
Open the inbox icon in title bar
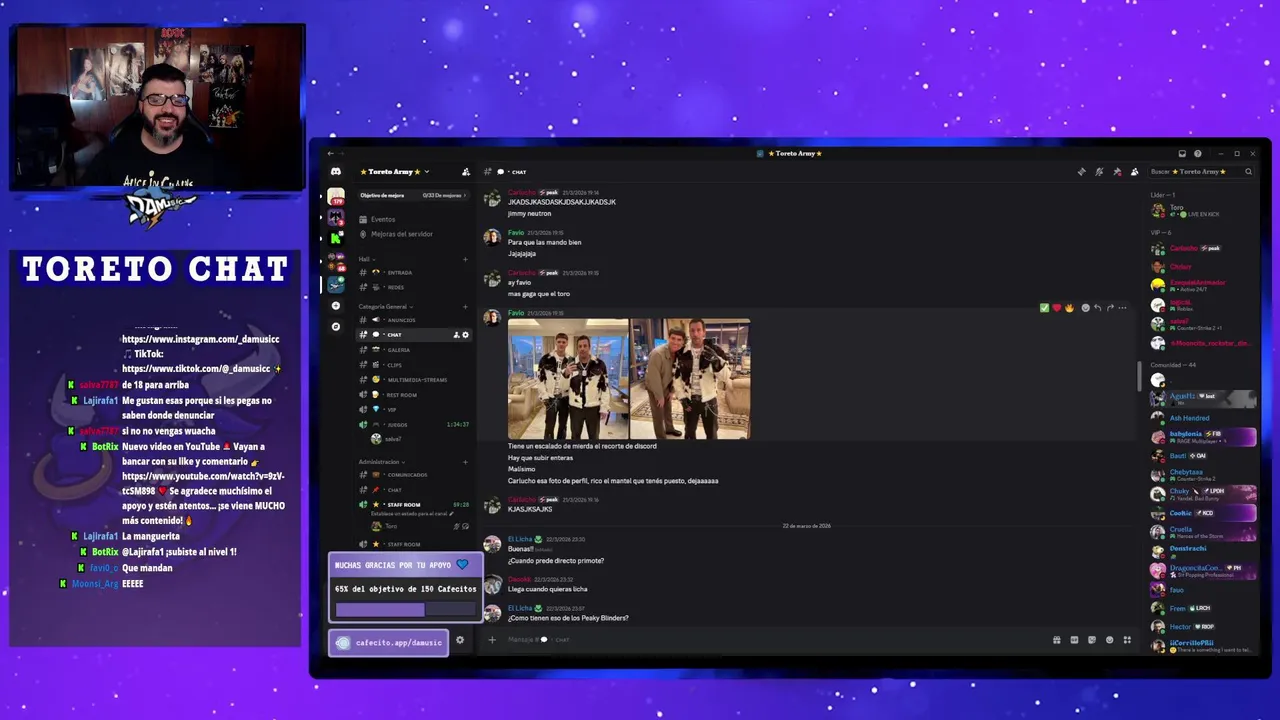tap(1182, 154)
